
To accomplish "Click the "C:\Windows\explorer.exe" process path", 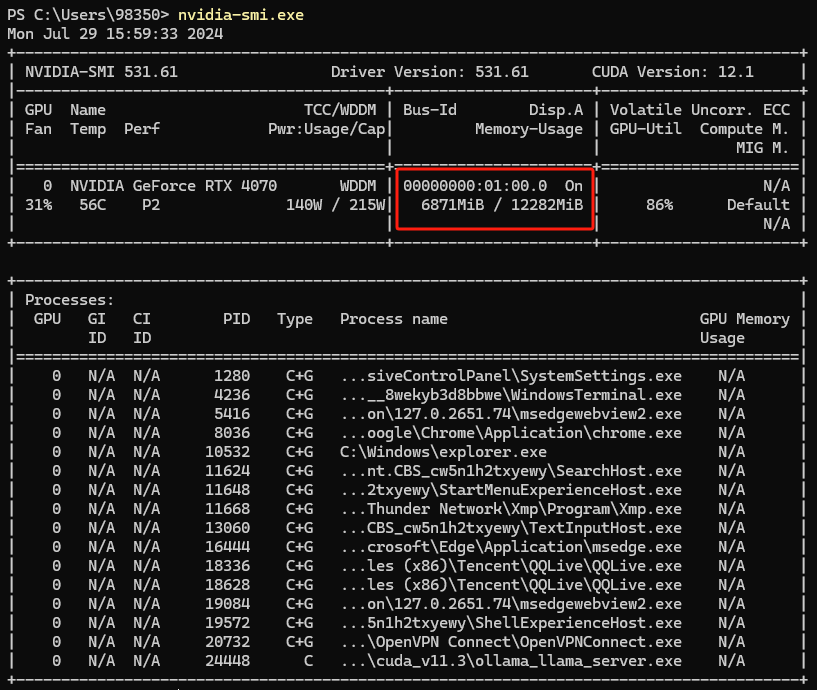I will (x=443, y=452).
